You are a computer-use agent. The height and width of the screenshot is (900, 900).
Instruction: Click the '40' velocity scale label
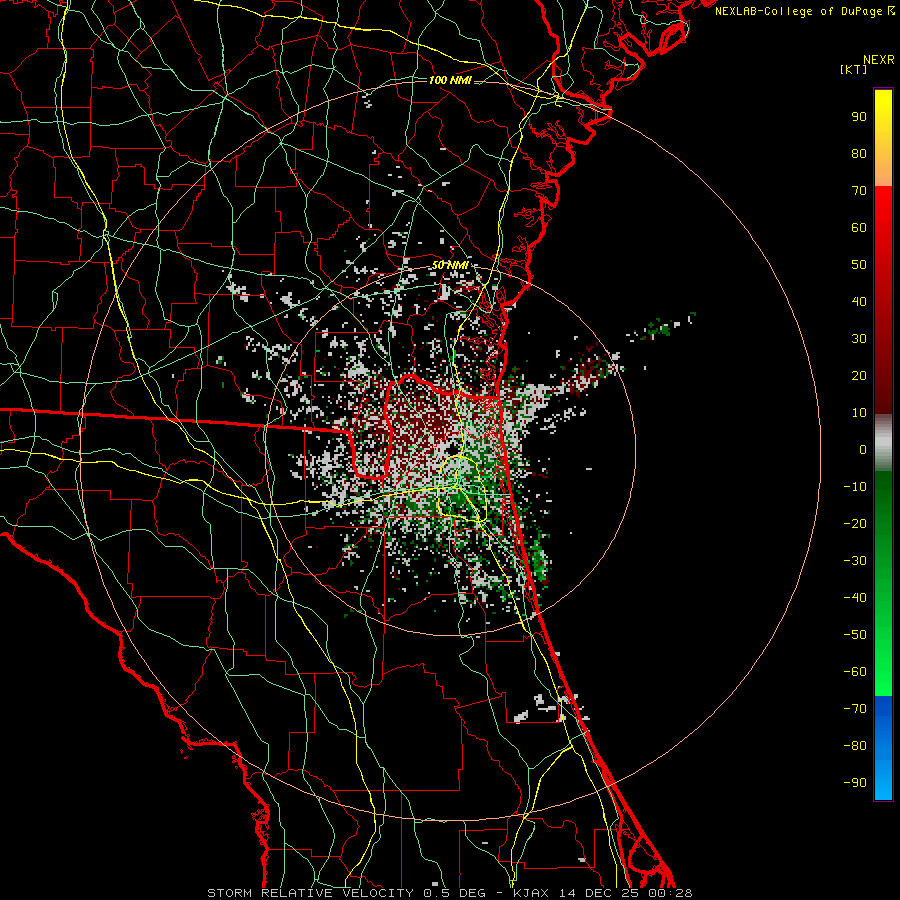pyautogui.click(x=859, y=302)
